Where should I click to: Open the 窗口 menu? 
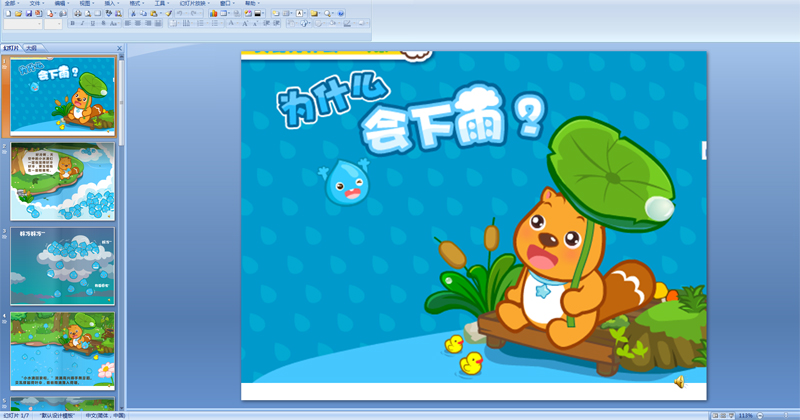227,4
